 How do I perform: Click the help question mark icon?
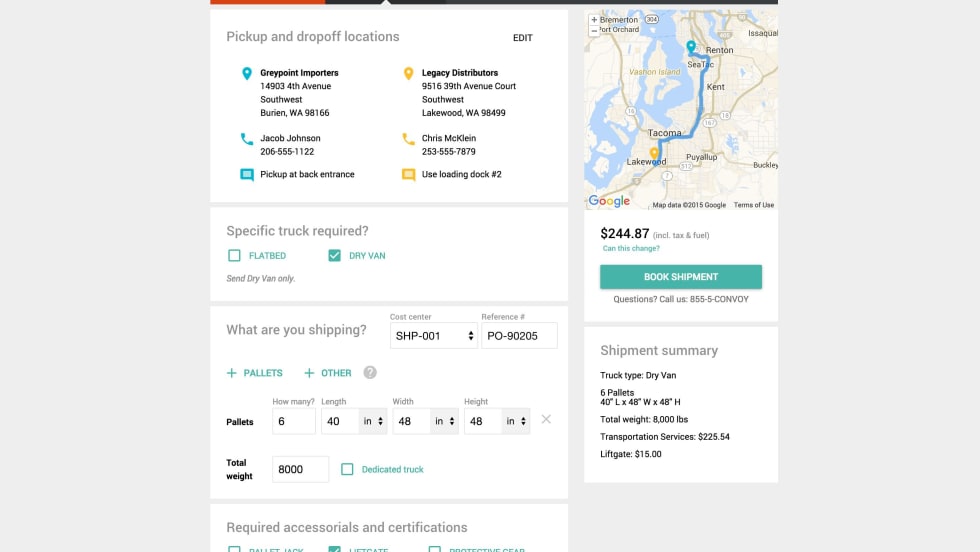coord(370,373)
